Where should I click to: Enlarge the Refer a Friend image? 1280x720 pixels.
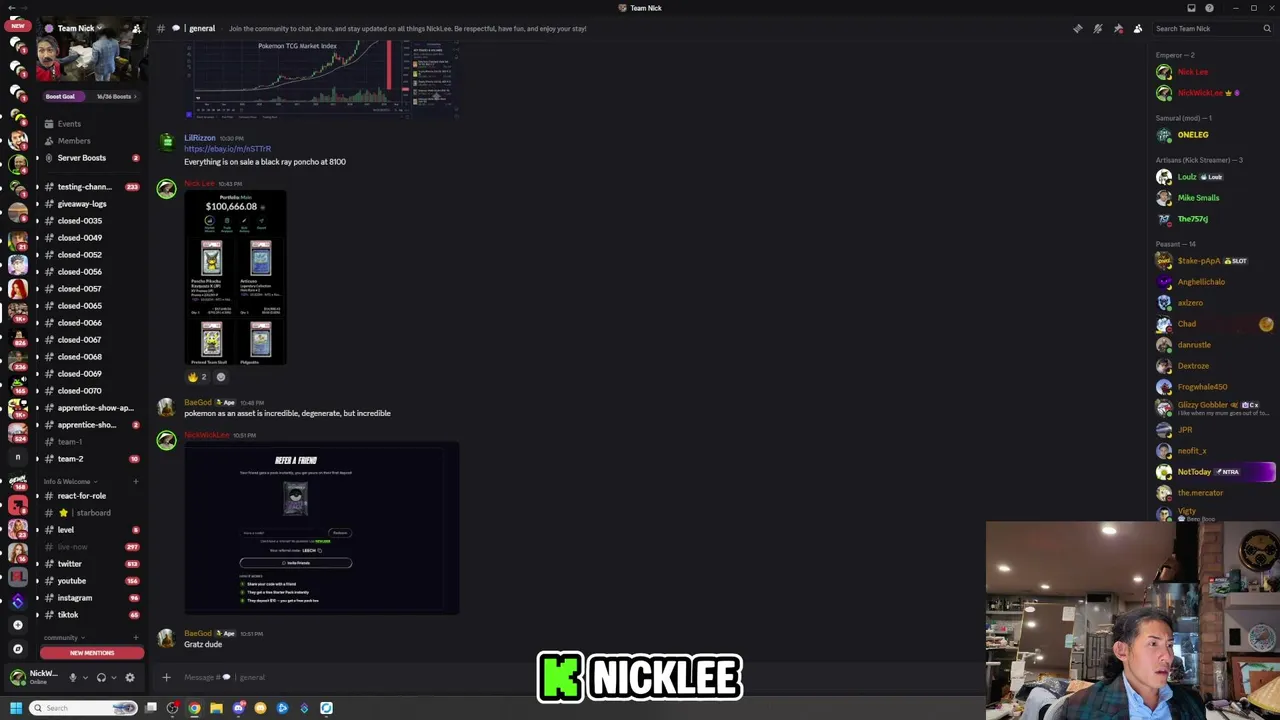click(322, 528)
